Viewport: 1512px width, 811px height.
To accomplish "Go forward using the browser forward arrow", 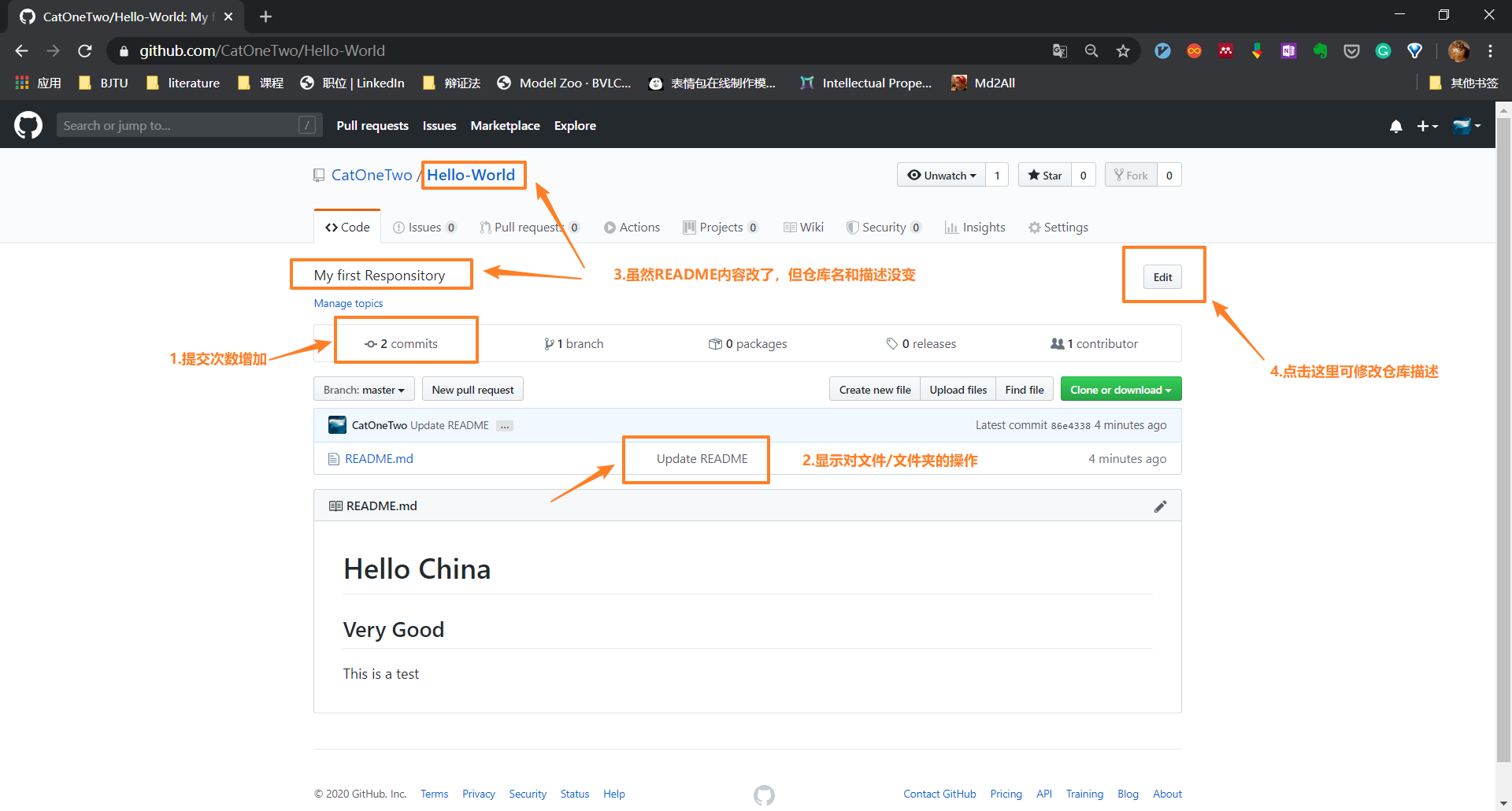I will pyautogui.click(x=54, y=51).
